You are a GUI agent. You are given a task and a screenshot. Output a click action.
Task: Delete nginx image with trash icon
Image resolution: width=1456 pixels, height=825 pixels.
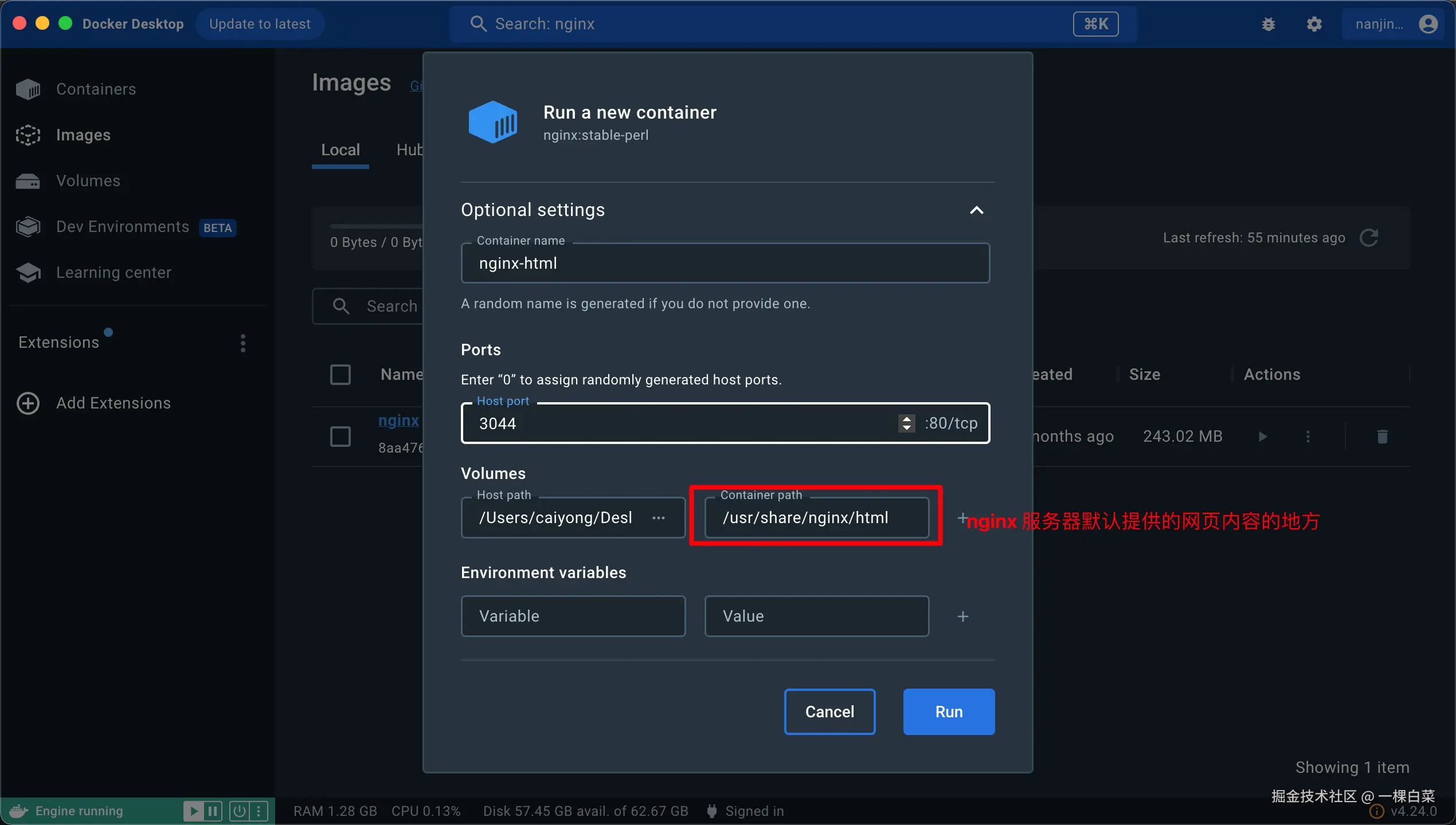click(x=1382, y=437)
